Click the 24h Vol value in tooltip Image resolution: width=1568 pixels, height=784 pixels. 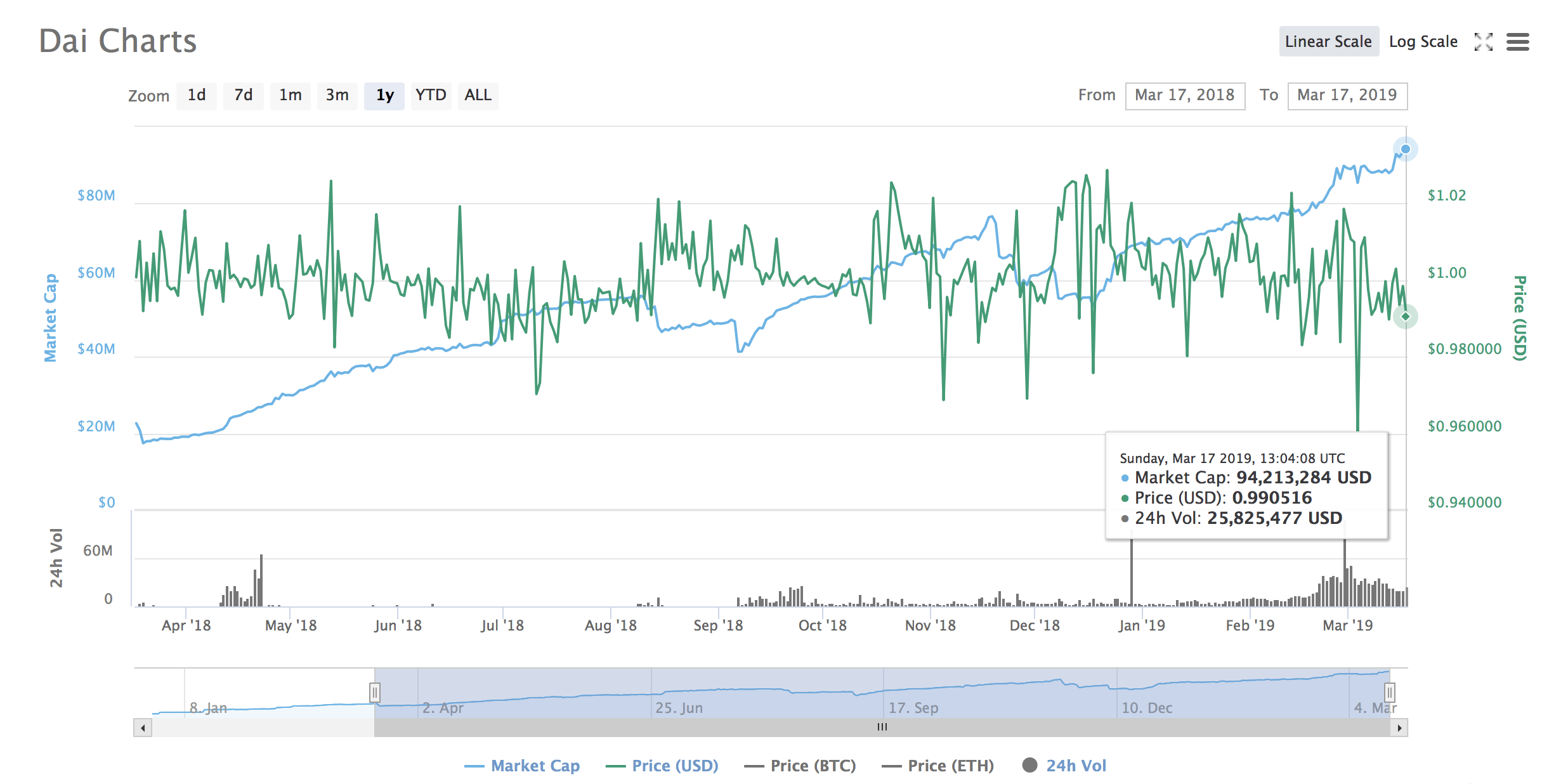(x=1274, y=518)
